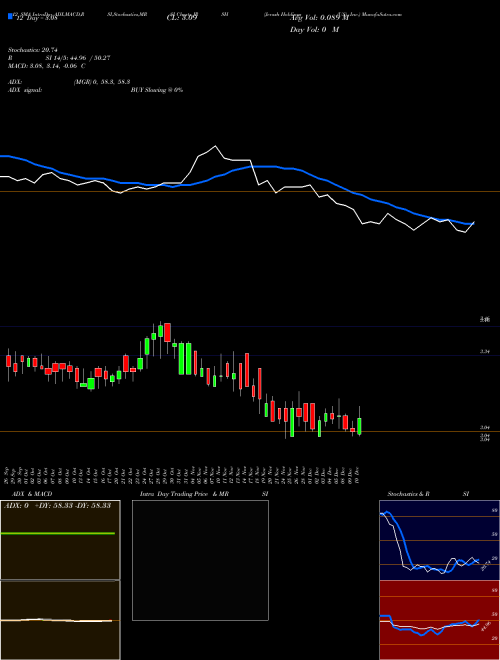Click the 'SI 14/3: 44.96 / 50.27' reading

[78, 58]
